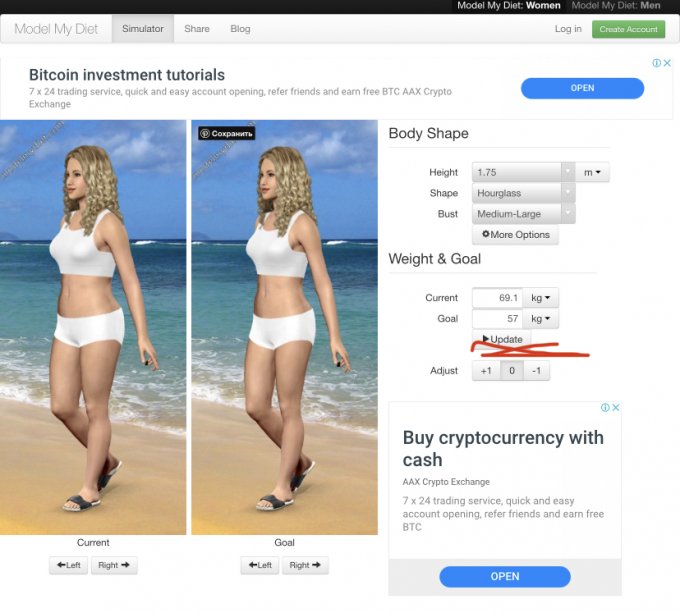Open the height unit dropdown

pos(594,172)
